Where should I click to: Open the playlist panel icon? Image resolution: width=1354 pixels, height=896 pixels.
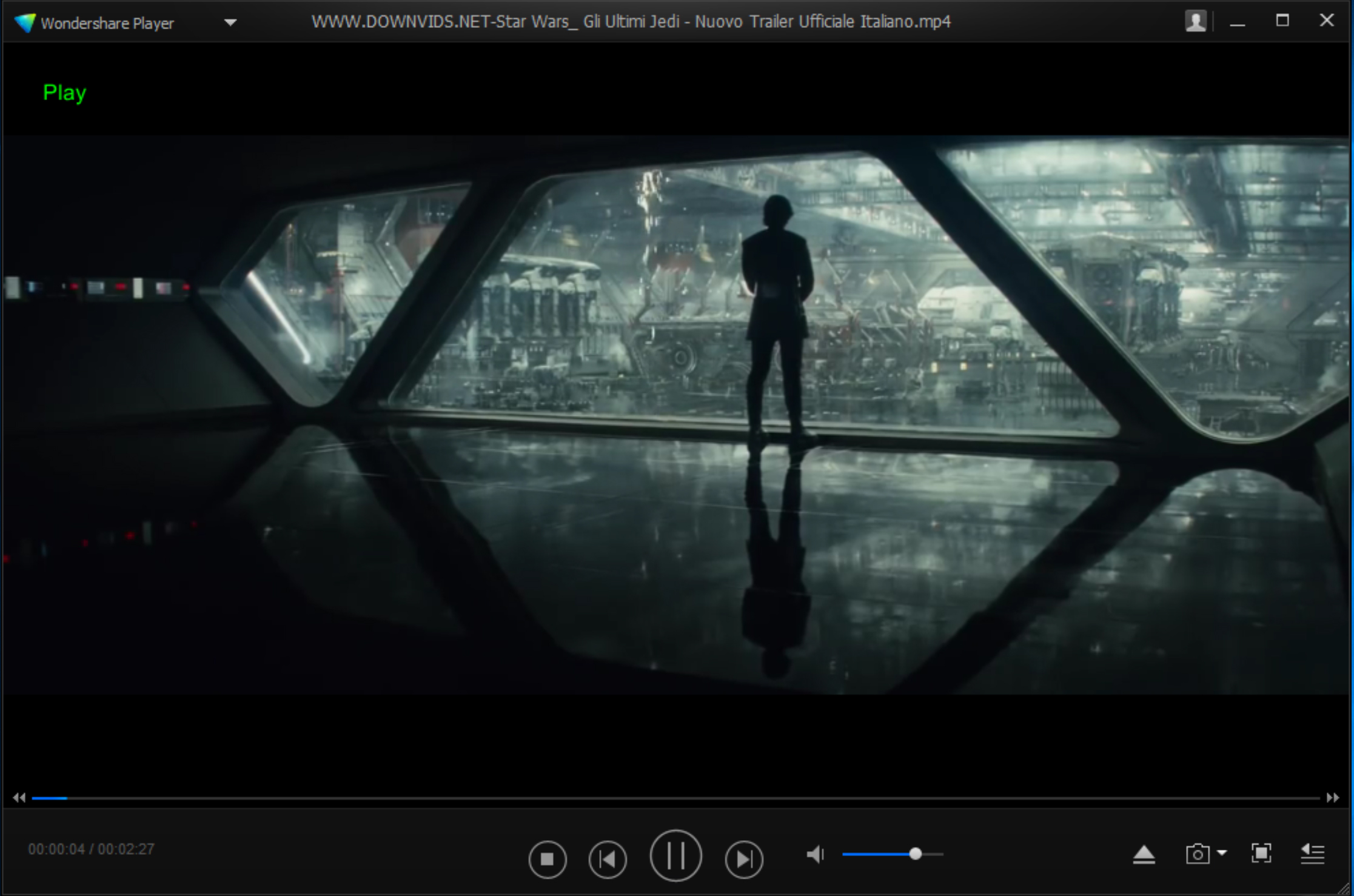click(x=1312, y=855)
